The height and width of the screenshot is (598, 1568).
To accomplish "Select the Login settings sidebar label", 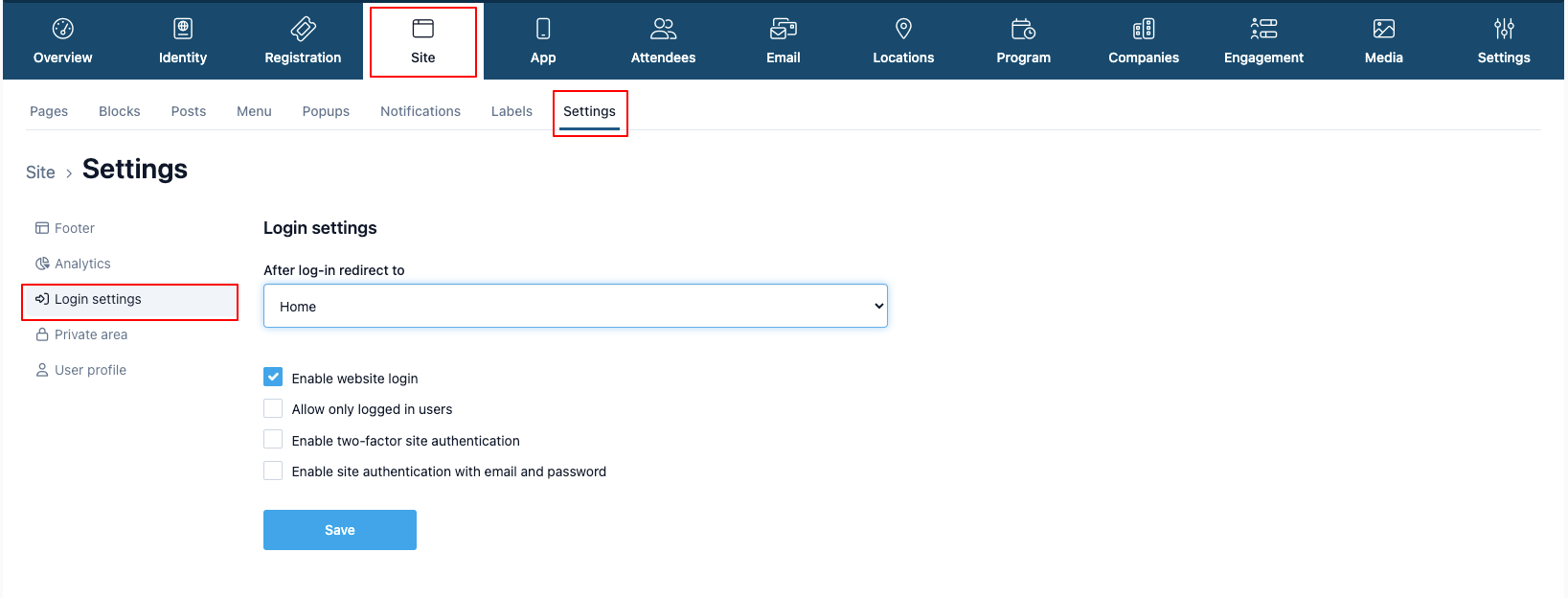I will click(98, 299).
